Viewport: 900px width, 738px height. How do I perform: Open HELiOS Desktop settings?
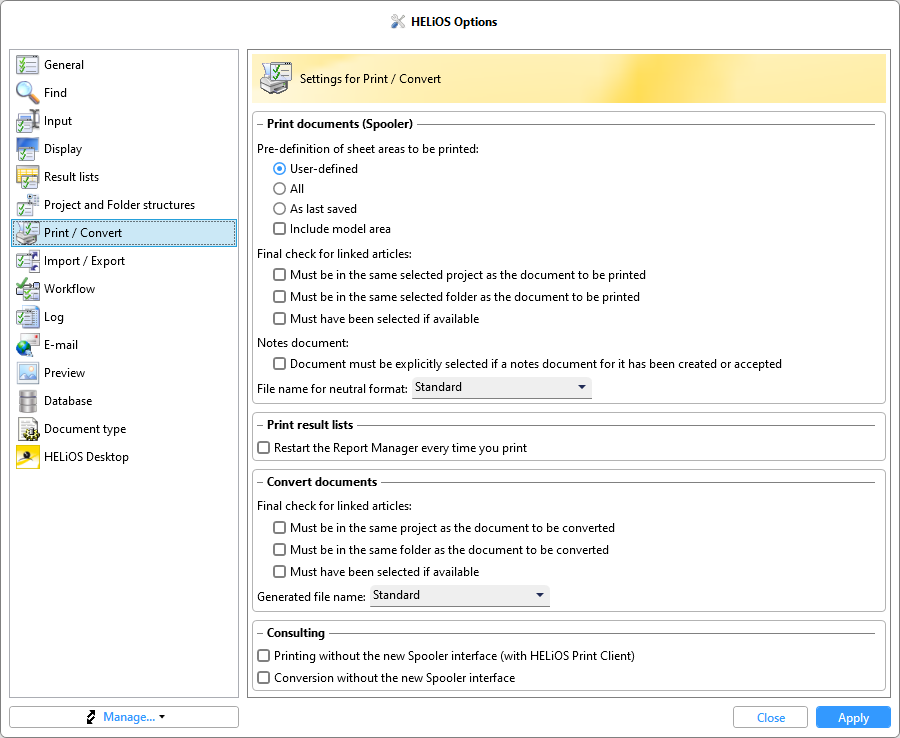coord(124,457)
